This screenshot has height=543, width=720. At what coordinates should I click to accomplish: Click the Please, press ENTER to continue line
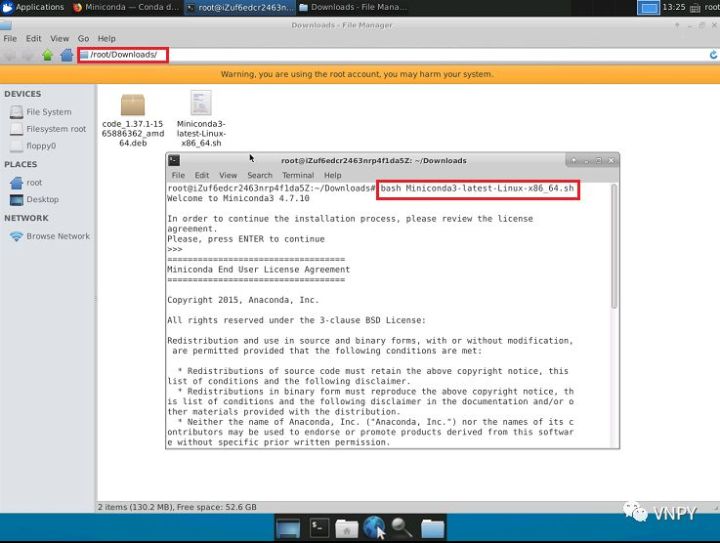coord(246,239)
